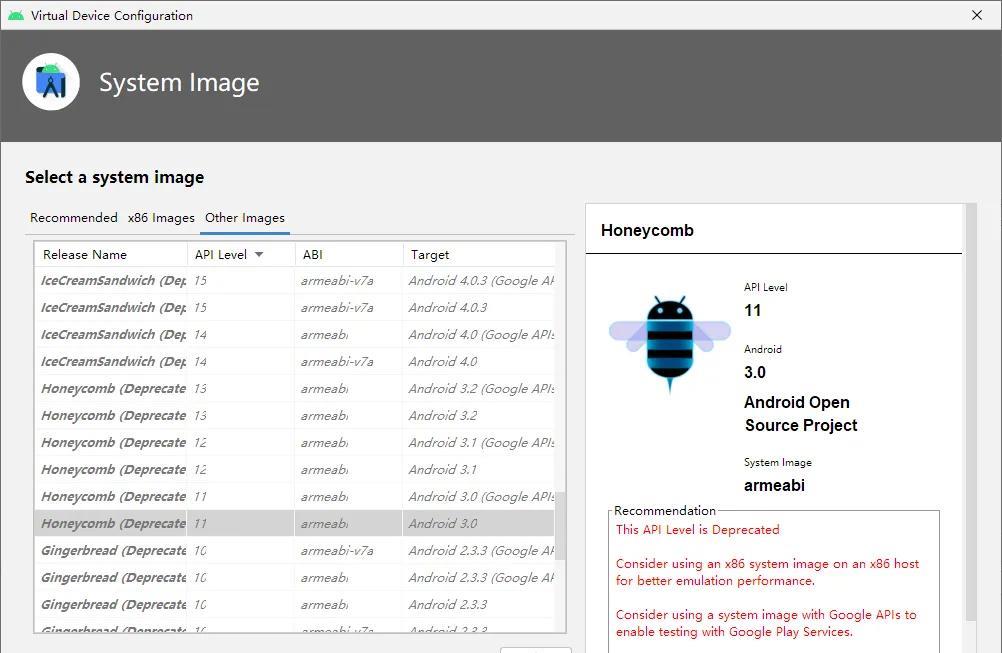Sort by the Target column header
The width and height of the screenshot is (1002, 653).
click(x=479, y=254)
